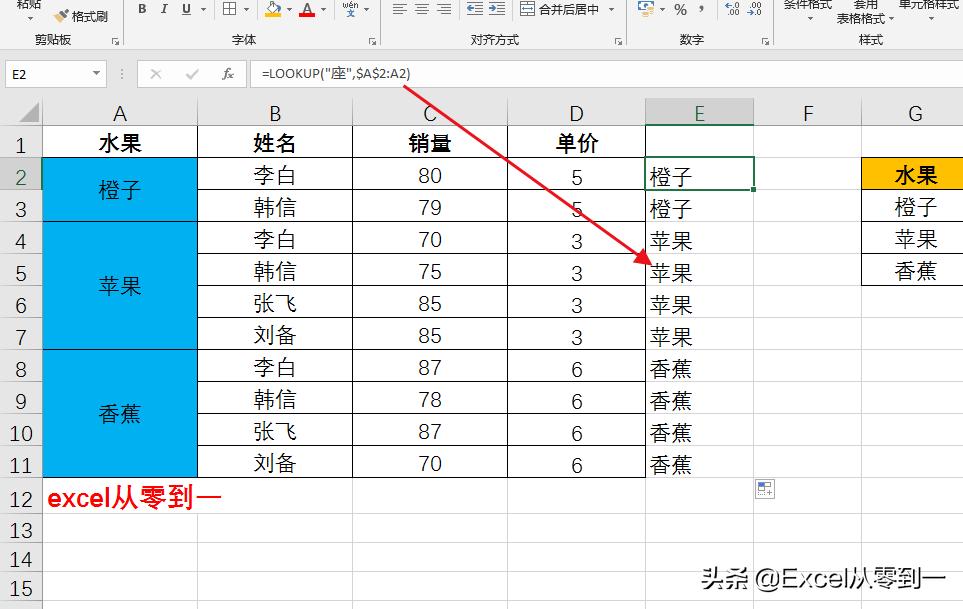Click the Increase Indent icon
Image resolution: width=963 pixels, height=609 pixels.
tap(498, 10)
